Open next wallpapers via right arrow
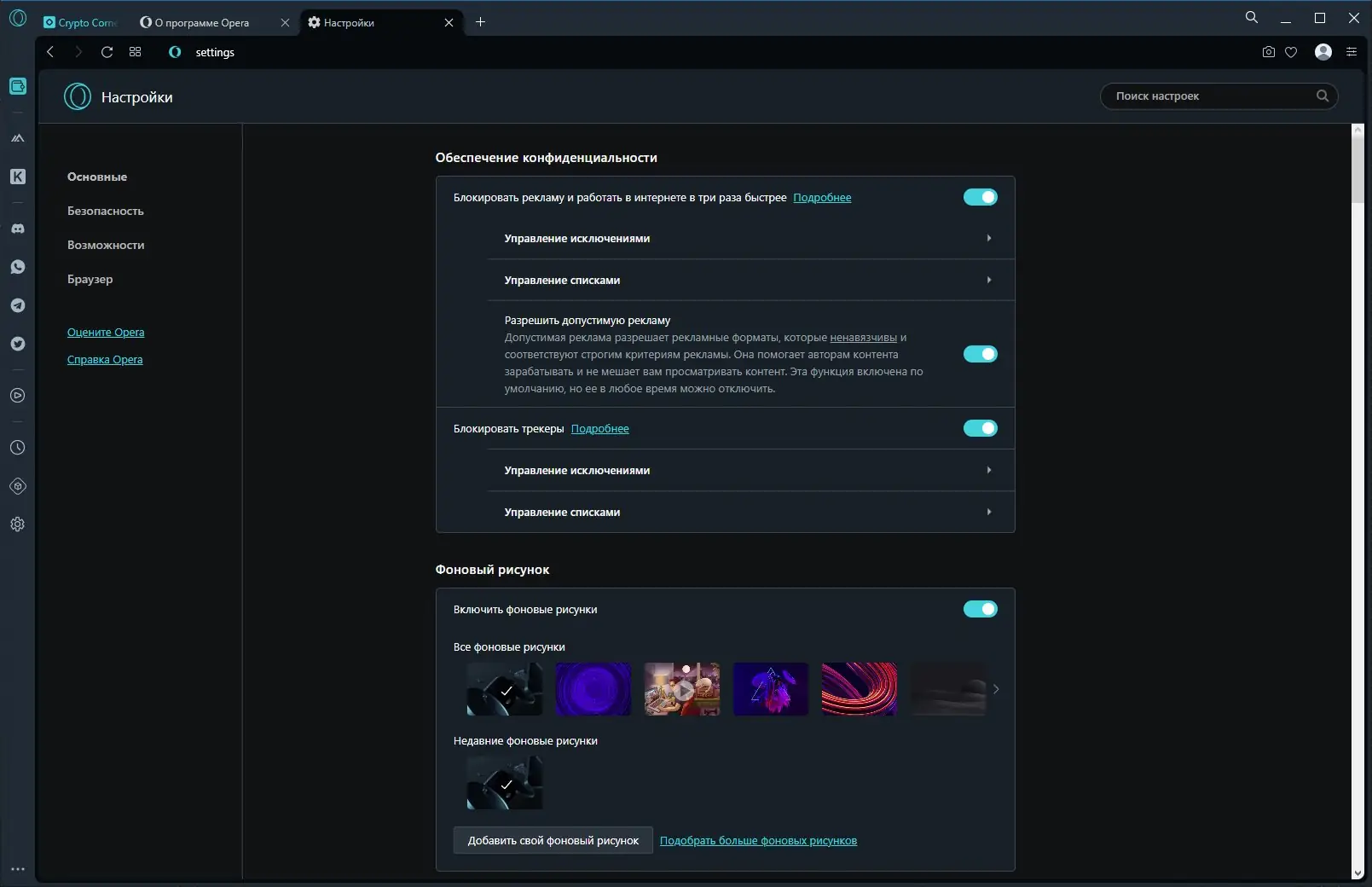This screenshot has width=1372, height=887. [997, 689]
